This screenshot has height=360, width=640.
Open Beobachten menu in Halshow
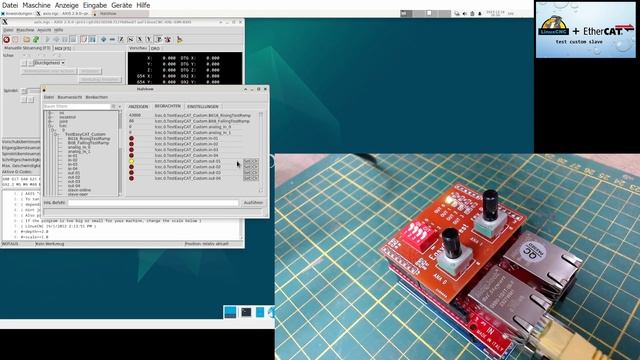pyautogui.click(x=97, y=97)
